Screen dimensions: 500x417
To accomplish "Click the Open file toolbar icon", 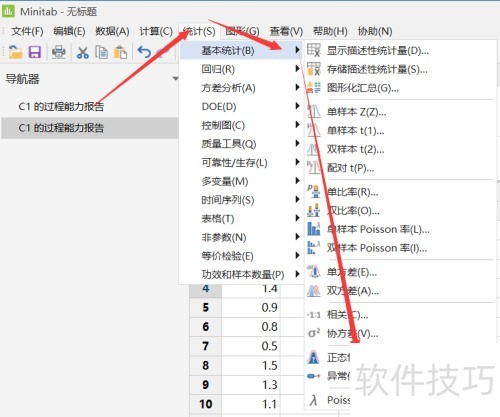I will [15, 52].
